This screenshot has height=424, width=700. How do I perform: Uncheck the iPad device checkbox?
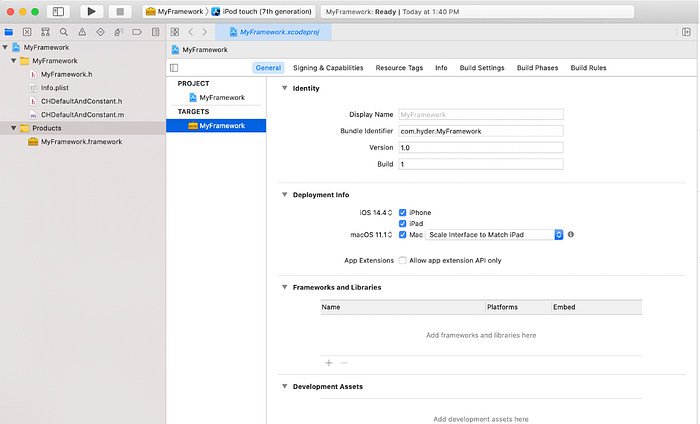(402, 223)
